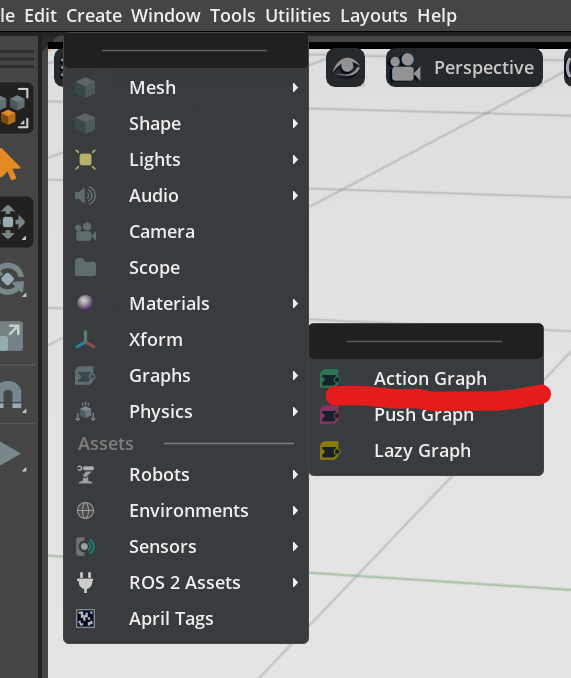Image resolution: width=571 pixels, height=678 pixels.
Task: Expand the Physics submenu arrow
Action: coord(295,412)
